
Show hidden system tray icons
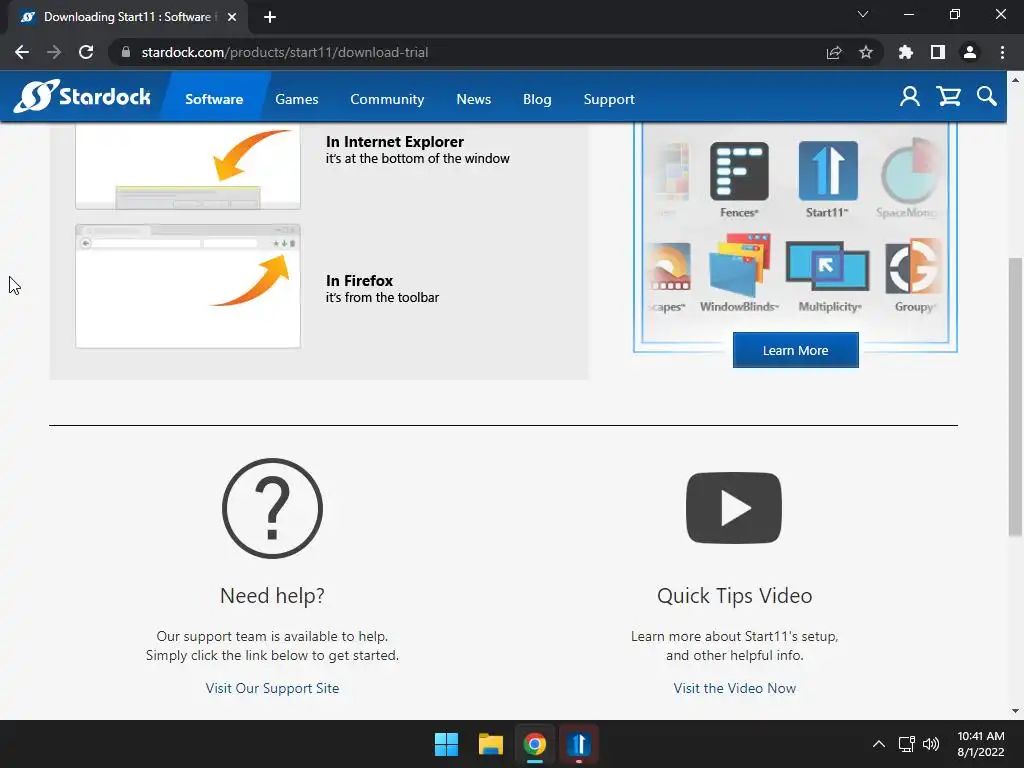[x=879, y=744]
